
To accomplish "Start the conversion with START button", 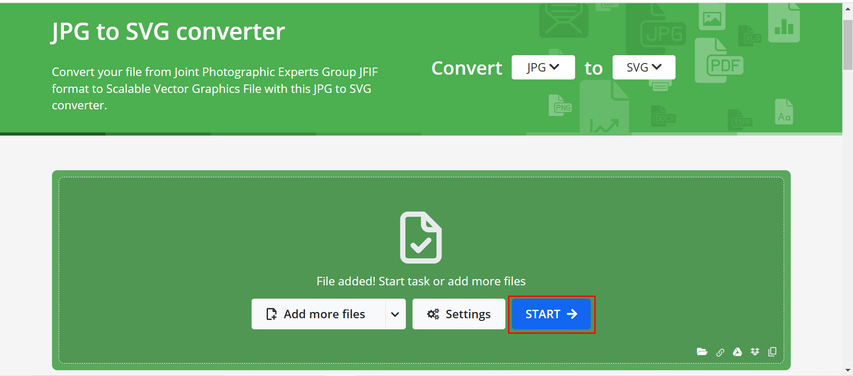I will (551, 314).
